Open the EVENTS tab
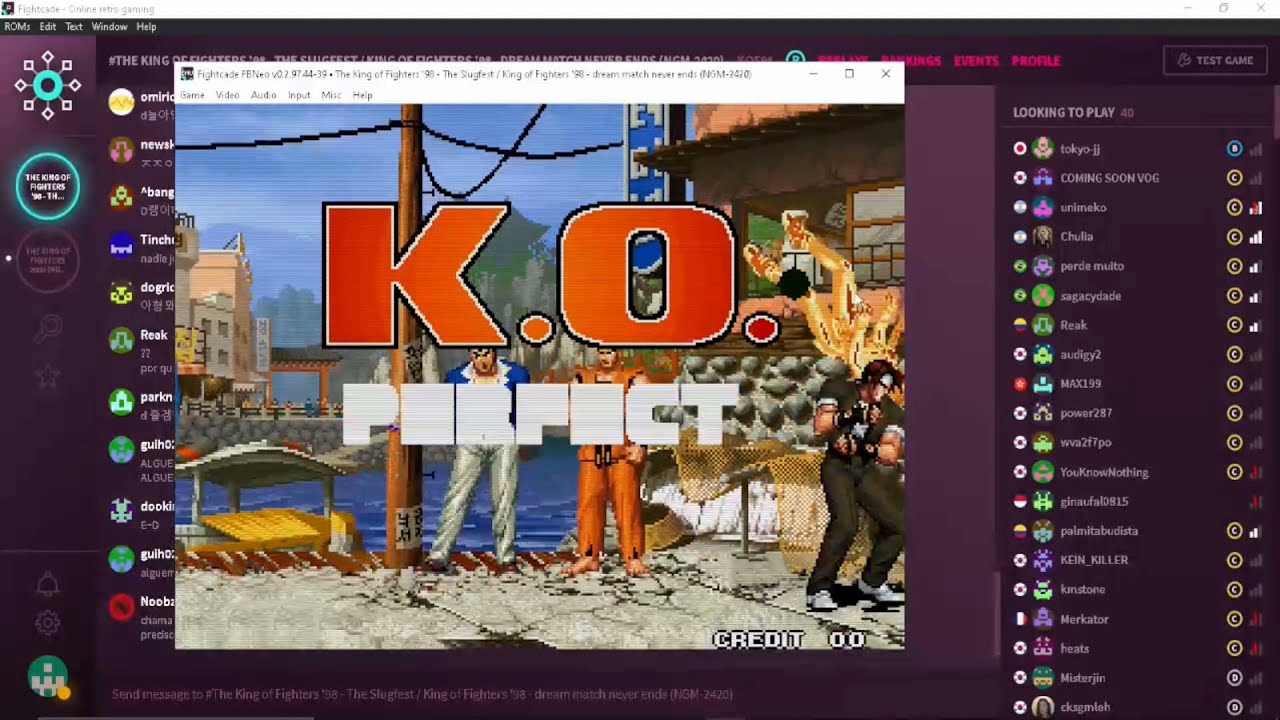The width and height of the screenshot is (1280, 720). coord(976,60)
